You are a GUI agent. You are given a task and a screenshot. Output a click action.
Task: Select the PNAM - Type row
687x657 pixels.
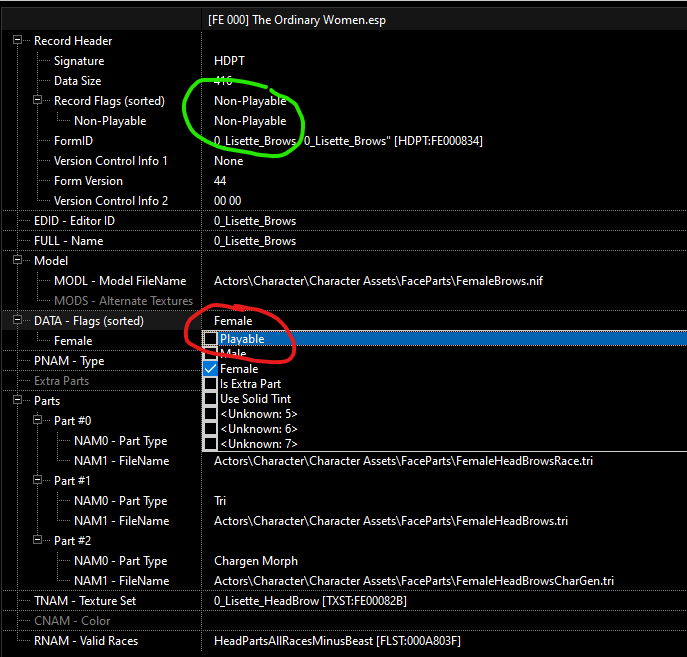coord(69,361)
